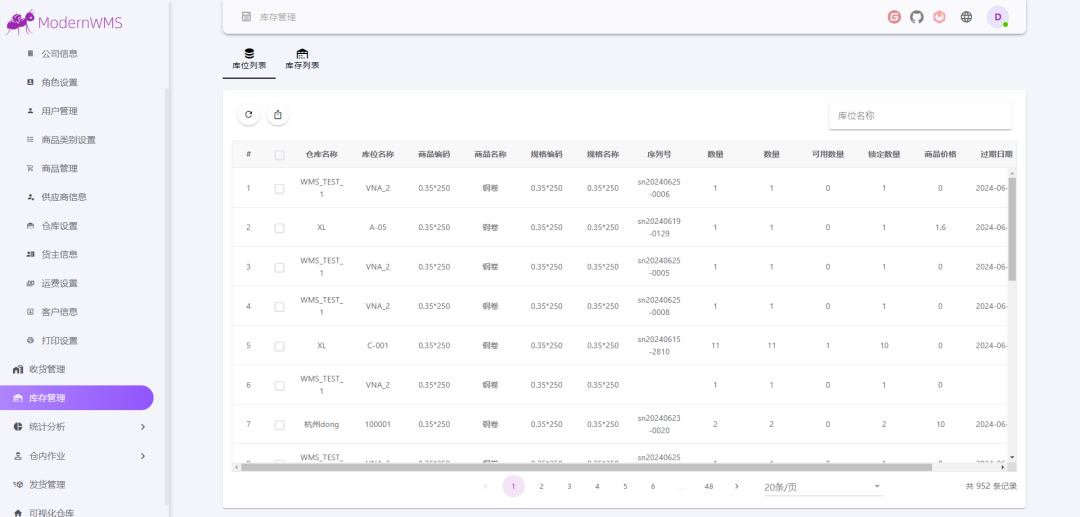Check the checkbox for row 2

point(279,228)
